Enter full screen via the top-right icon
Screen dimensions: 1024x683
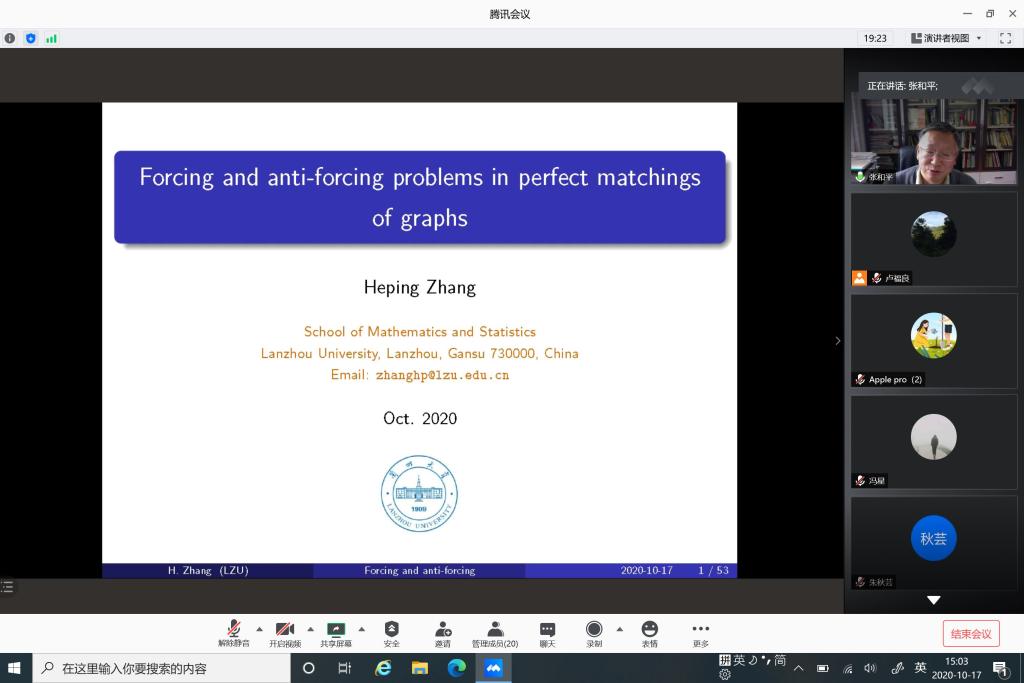[1005, 38]
